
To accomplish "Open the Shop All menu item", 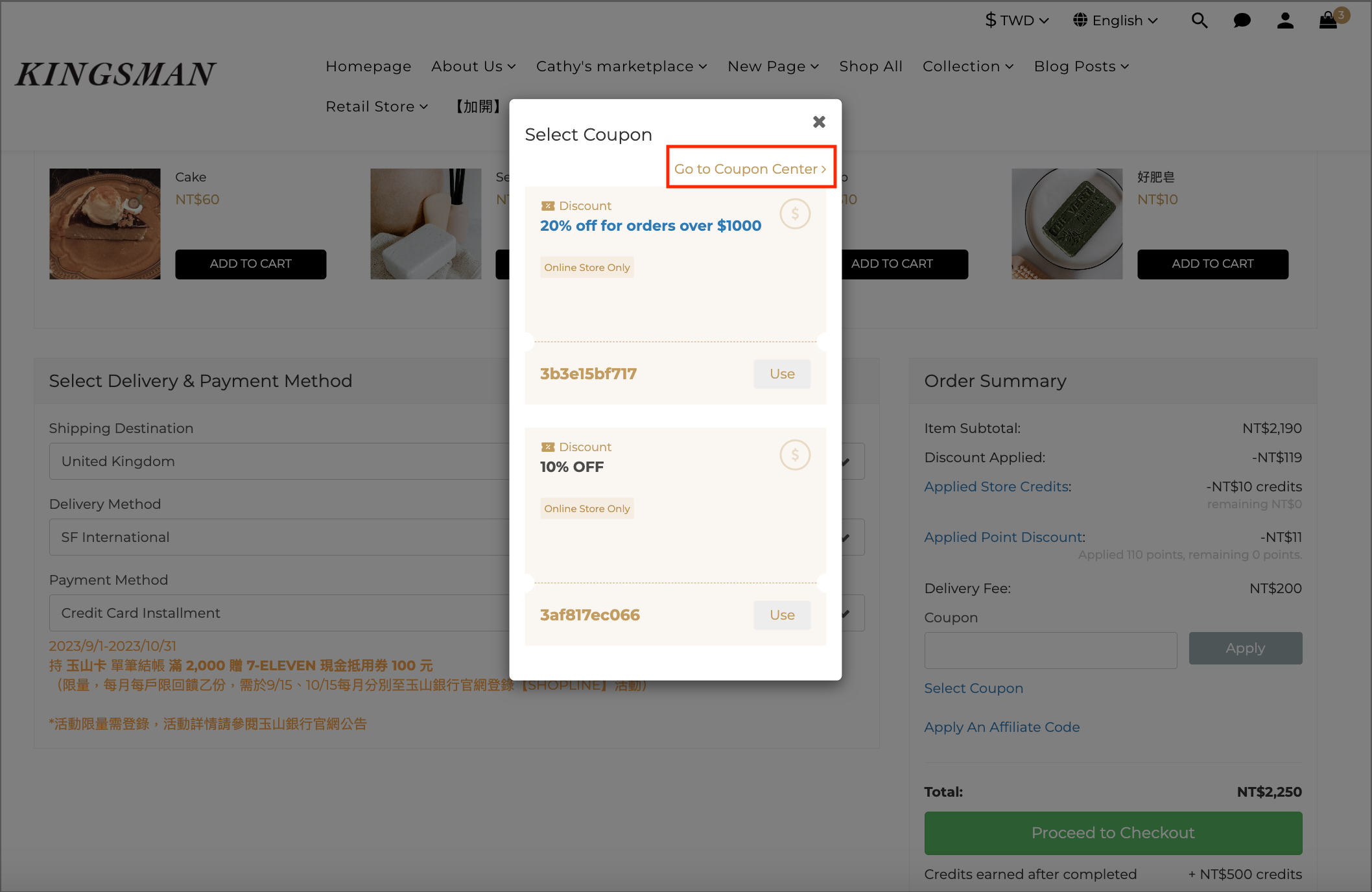I will [871, 67].
